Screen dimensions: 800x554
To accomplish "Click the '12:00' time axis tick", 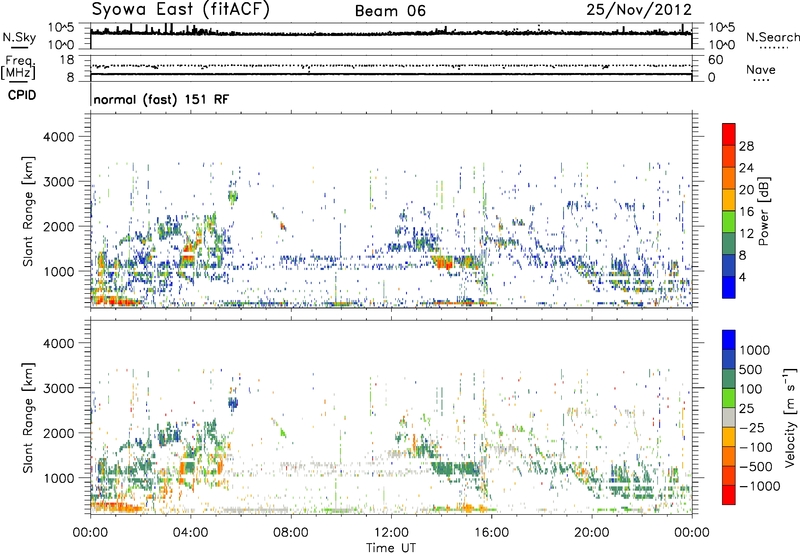I will coord(391,533).
